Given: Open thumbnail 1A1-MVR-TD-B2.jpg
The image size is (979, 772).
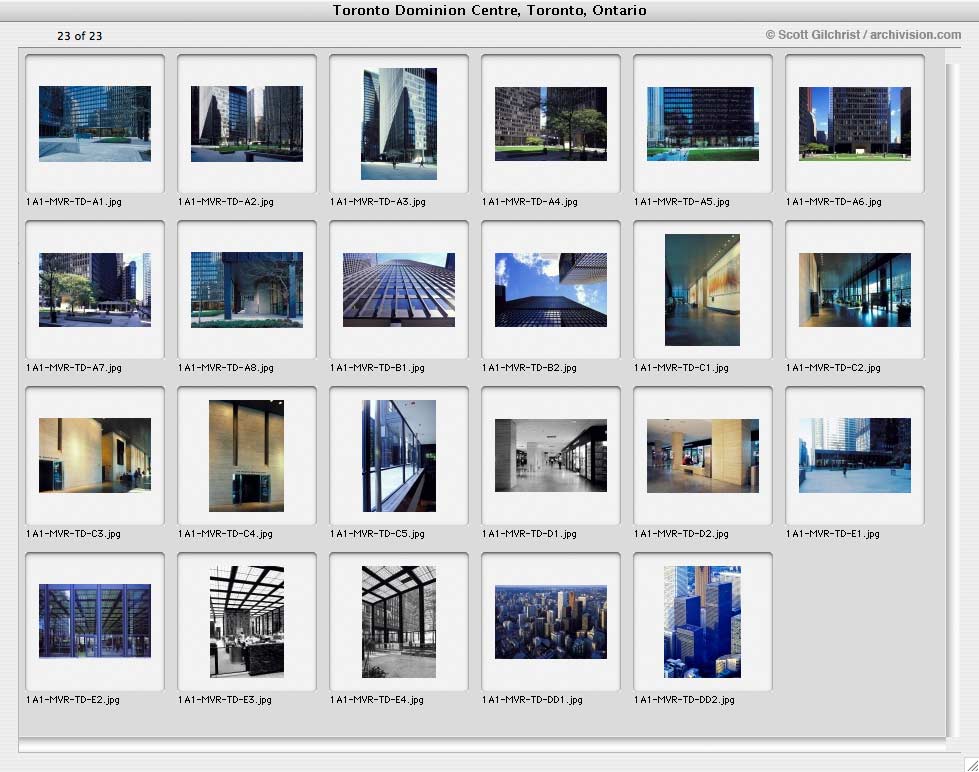Looking at the screenshot, I should (x=551, y=290).
